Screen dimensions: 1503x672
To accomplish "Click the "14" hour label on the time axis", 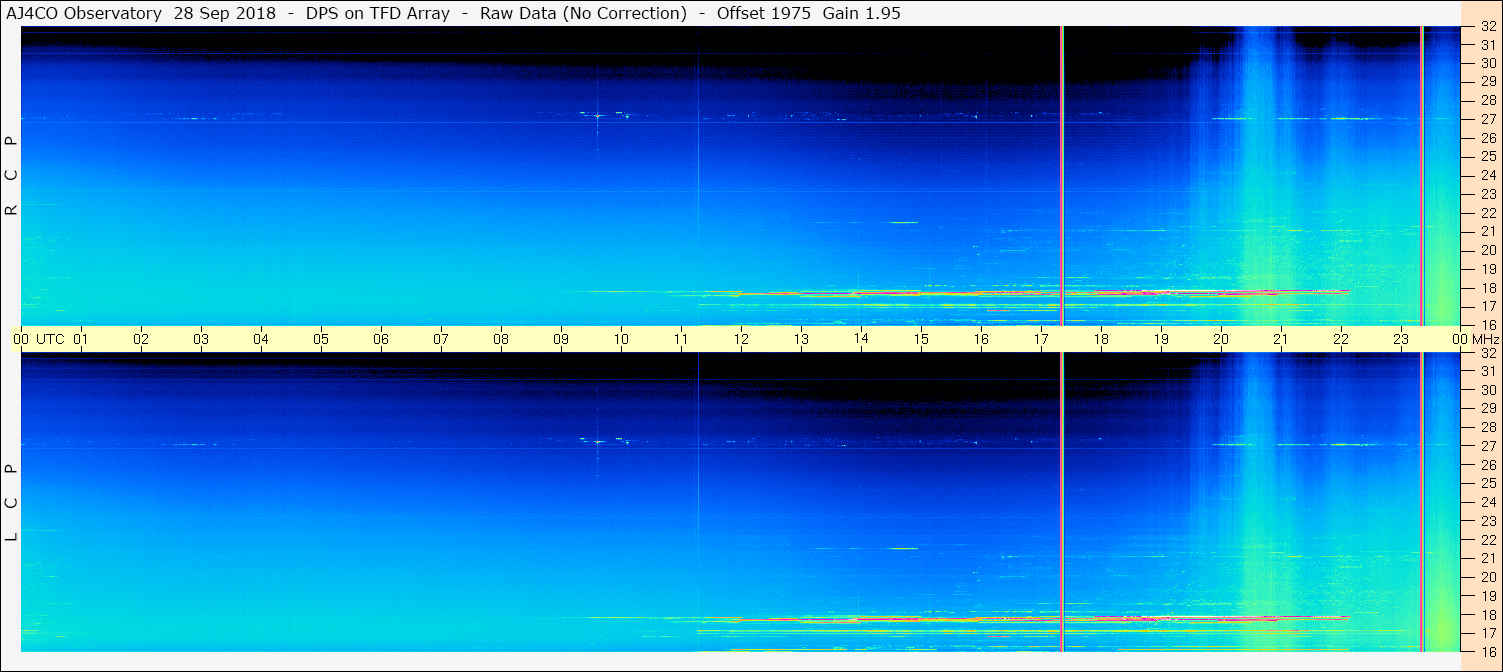I will (861, 339).
